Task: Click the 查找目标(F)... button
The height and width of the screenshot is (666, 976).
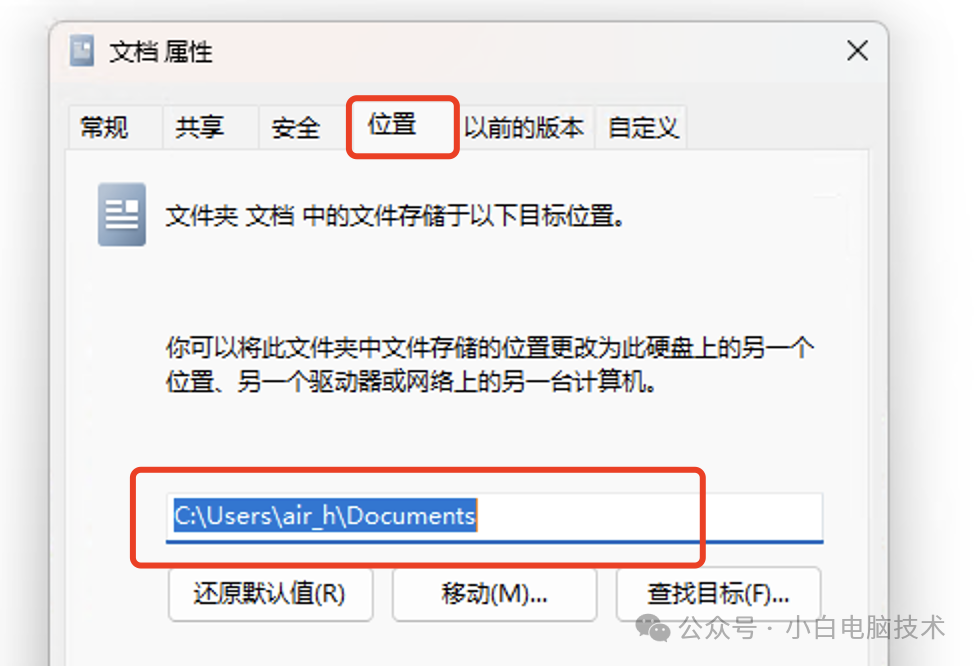Action: (718, 594)
